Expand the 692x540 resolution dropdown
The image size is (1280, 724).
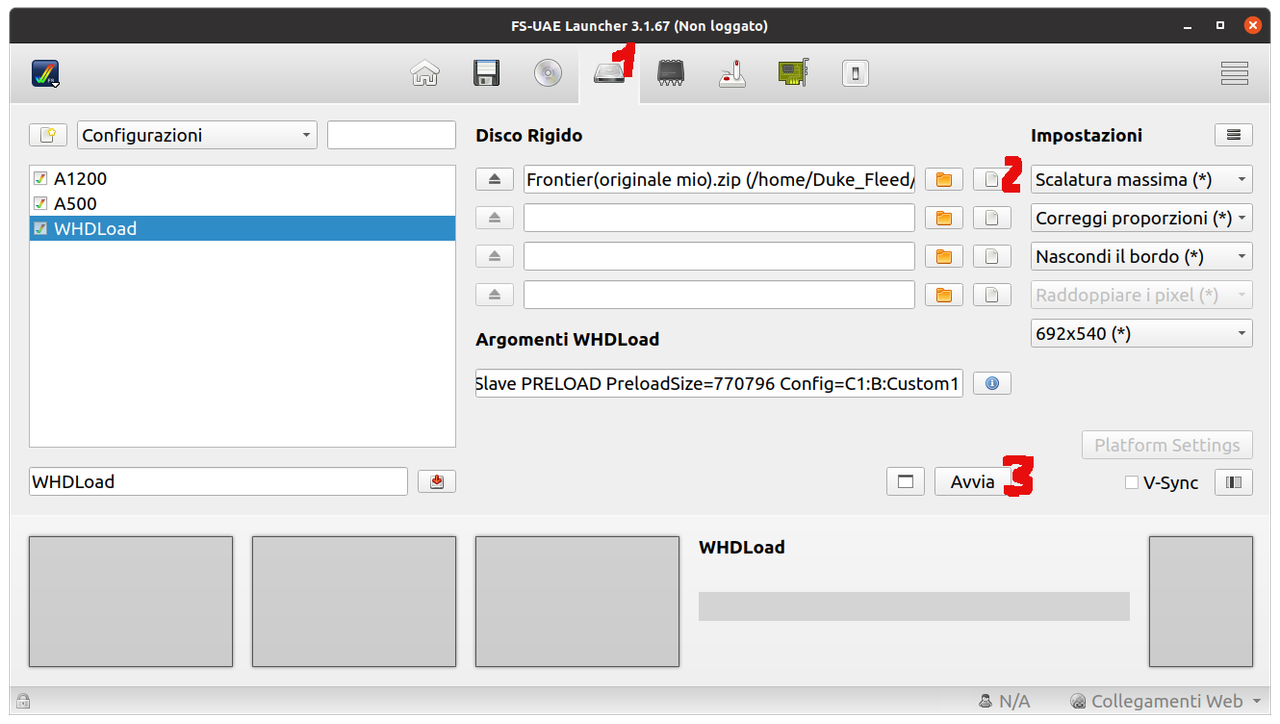click(1141, 333)
